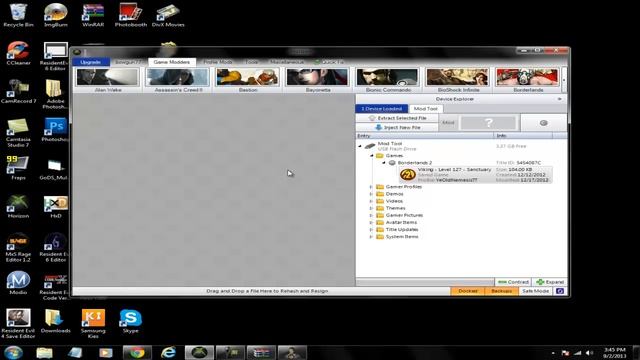Select the 1 Device Loaded tab
640x360 pixels.
382,109
